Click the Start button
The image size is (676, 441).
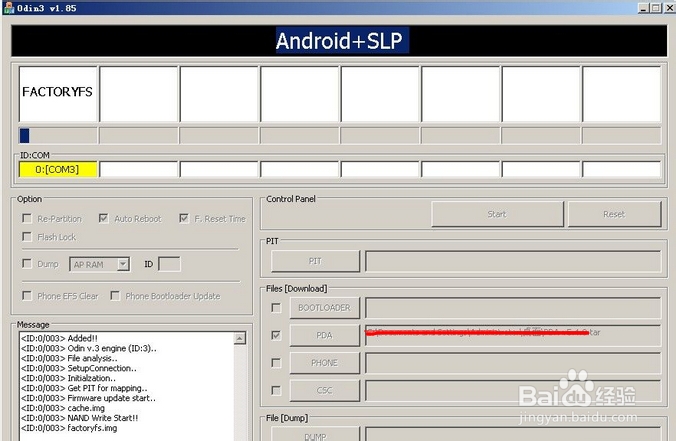(x=497, y=214)
